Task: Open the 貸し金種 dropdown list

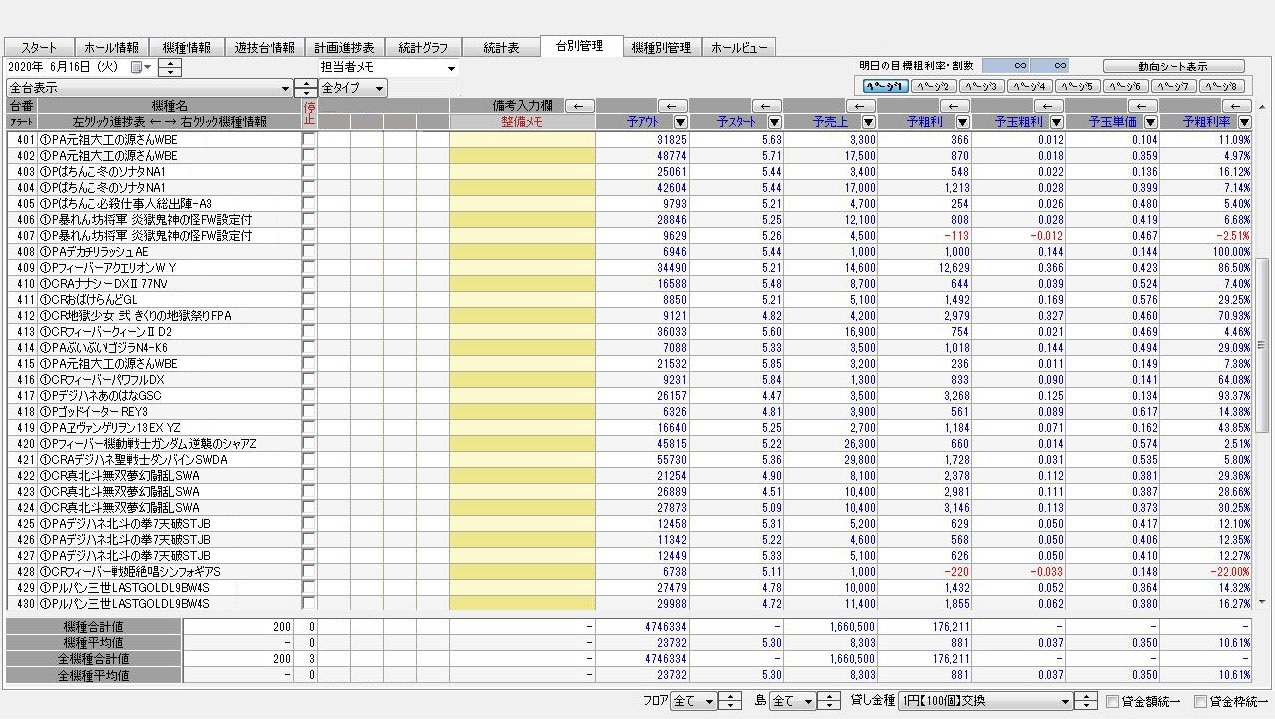Action: (1064, 701)
